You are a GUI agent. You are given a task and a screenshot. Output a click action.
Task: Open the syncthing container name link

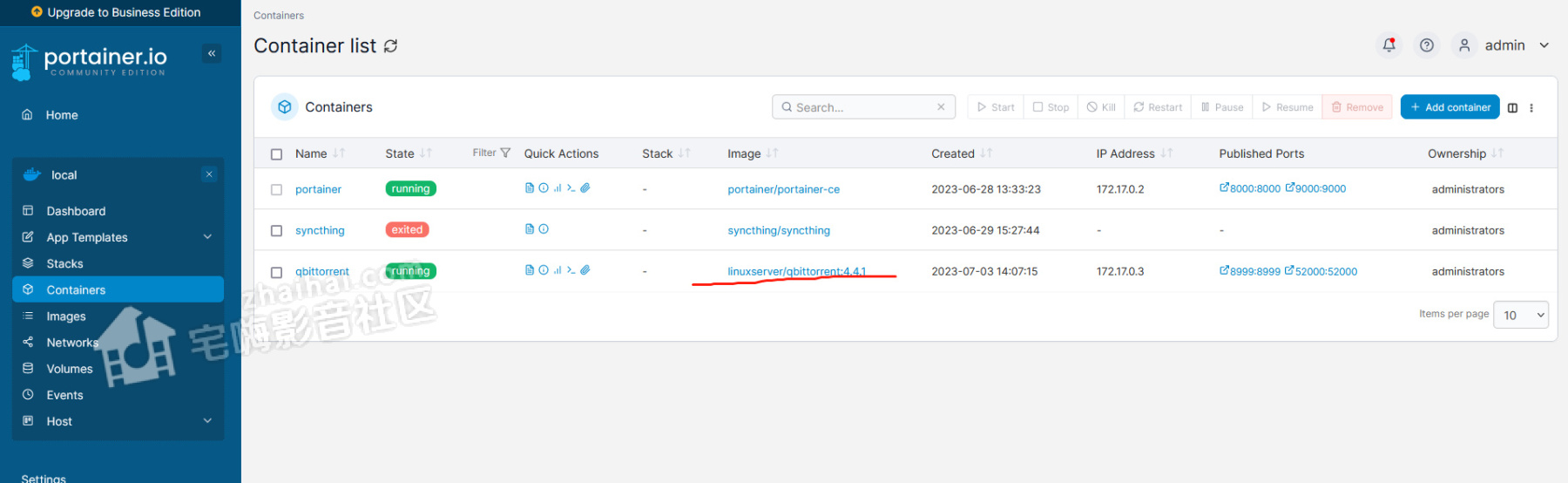[320, 230]
